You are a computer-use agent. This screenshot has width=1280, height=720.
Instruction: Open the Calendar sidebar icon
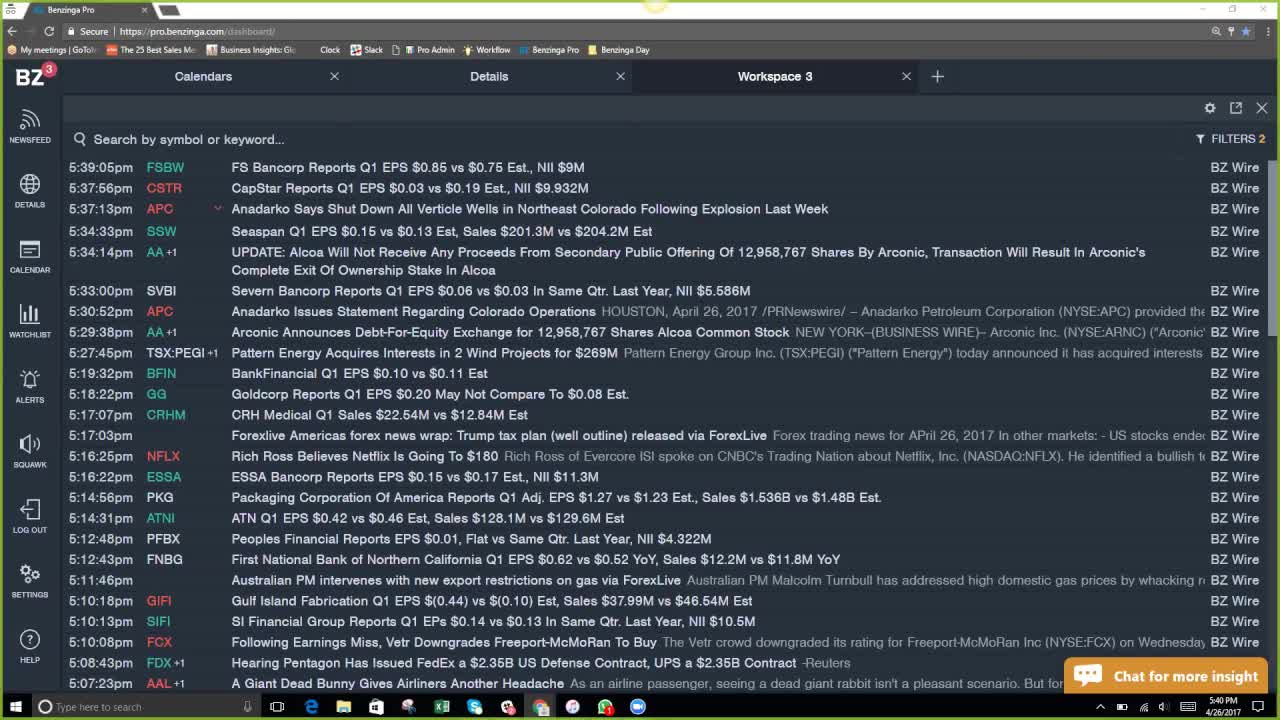(x=30, y=256)
